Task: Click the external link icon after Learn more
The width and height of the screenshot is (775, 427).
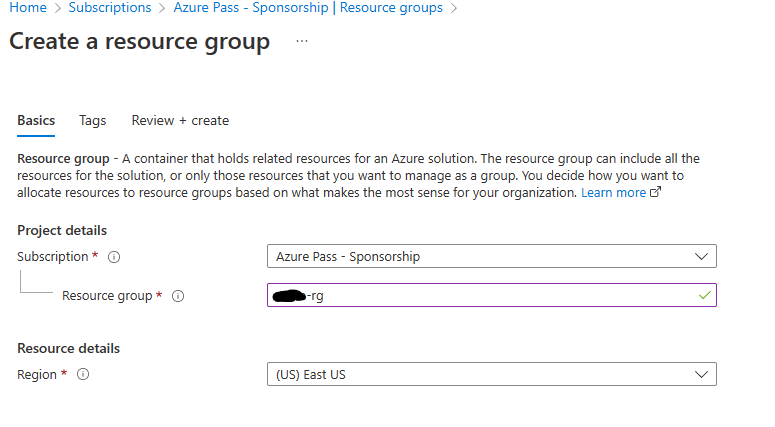Action: pyautogui.click(x=656, y=193)
